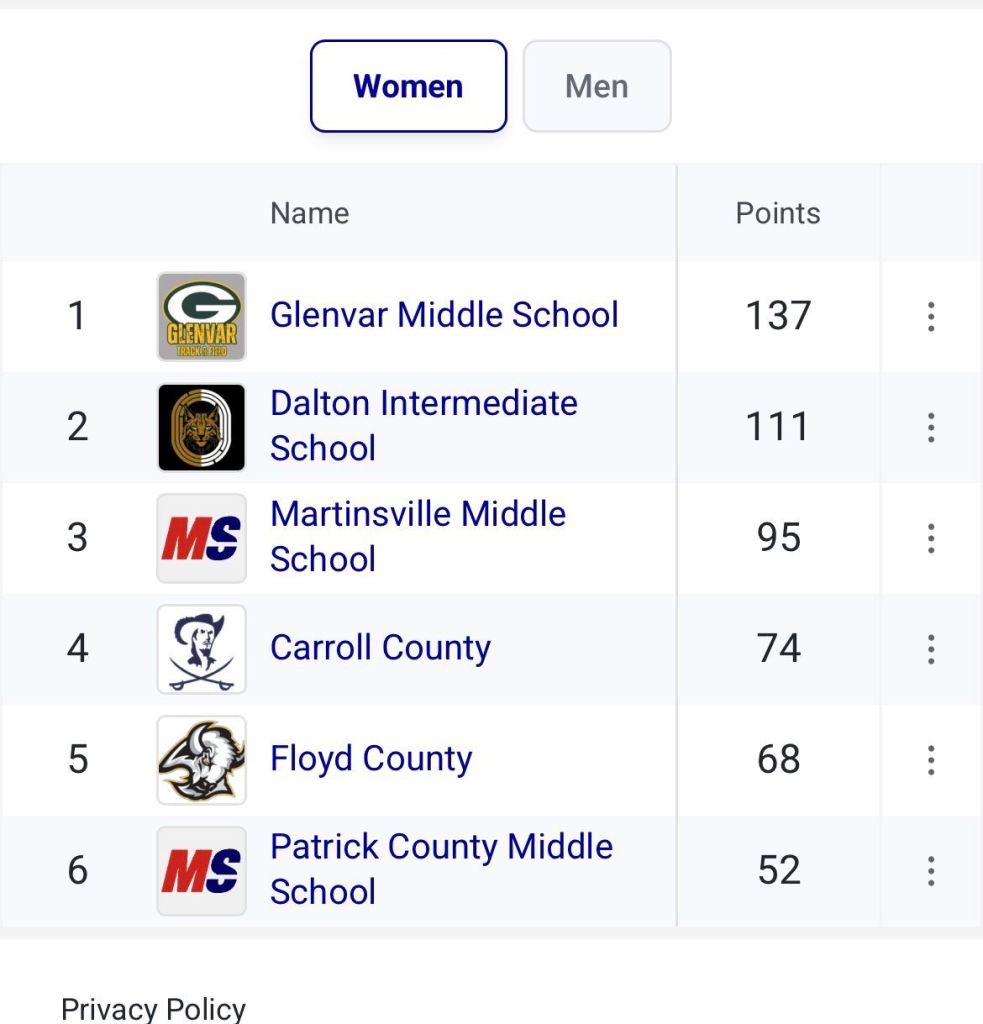
Task: Open the Dalton Intermediate School team link
Action: pyautogui.click(x=423, y=426)
